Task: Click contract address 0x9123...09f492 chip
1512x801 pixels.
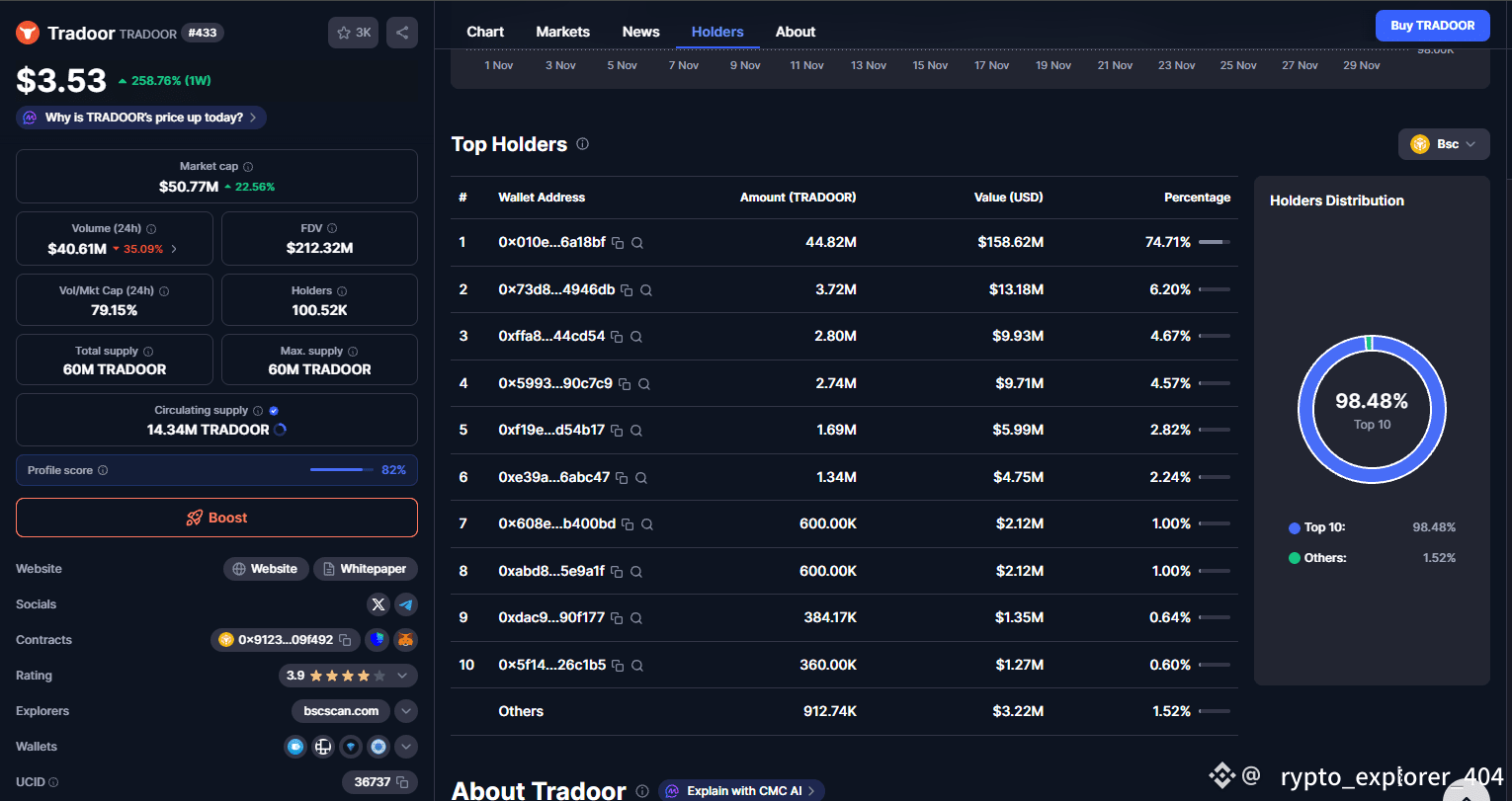Action: pyautogui.click(x=285, y=640)
